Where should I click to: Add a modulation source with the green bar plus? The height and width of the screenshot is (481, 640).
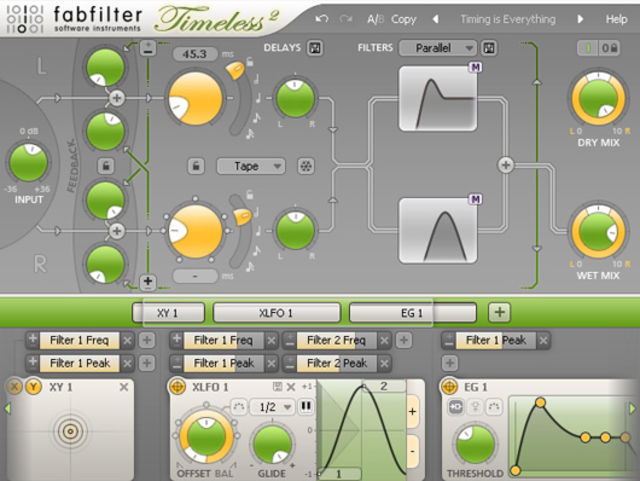coord(500,312)
